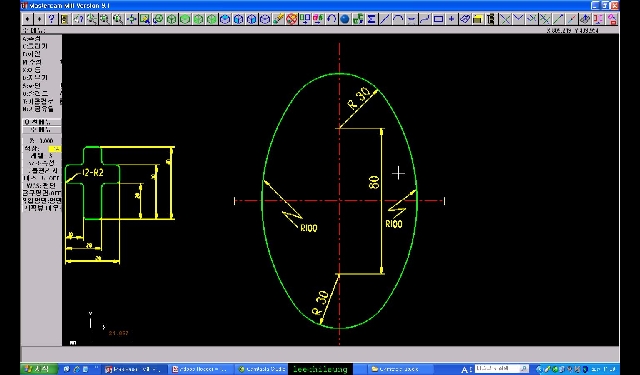Click the yellow color swatch in side panel
Image resolution: width=640 pixels, height=375 pixels.
click(55, 149)
